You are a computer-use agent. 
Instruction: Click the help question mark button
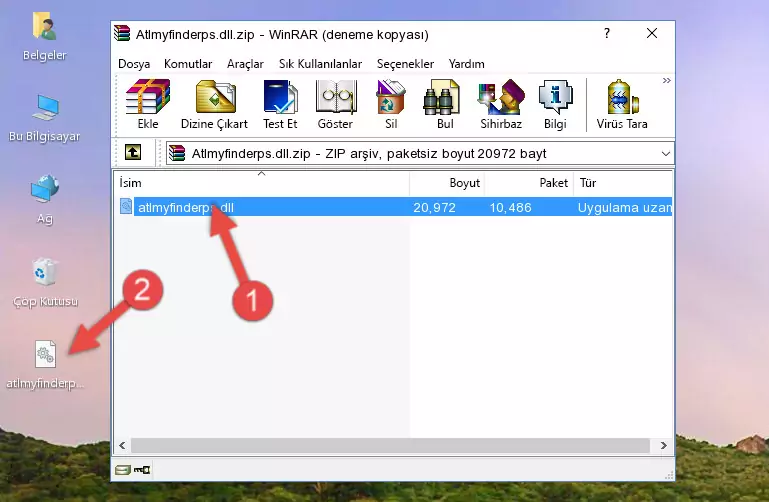(607, 33)
